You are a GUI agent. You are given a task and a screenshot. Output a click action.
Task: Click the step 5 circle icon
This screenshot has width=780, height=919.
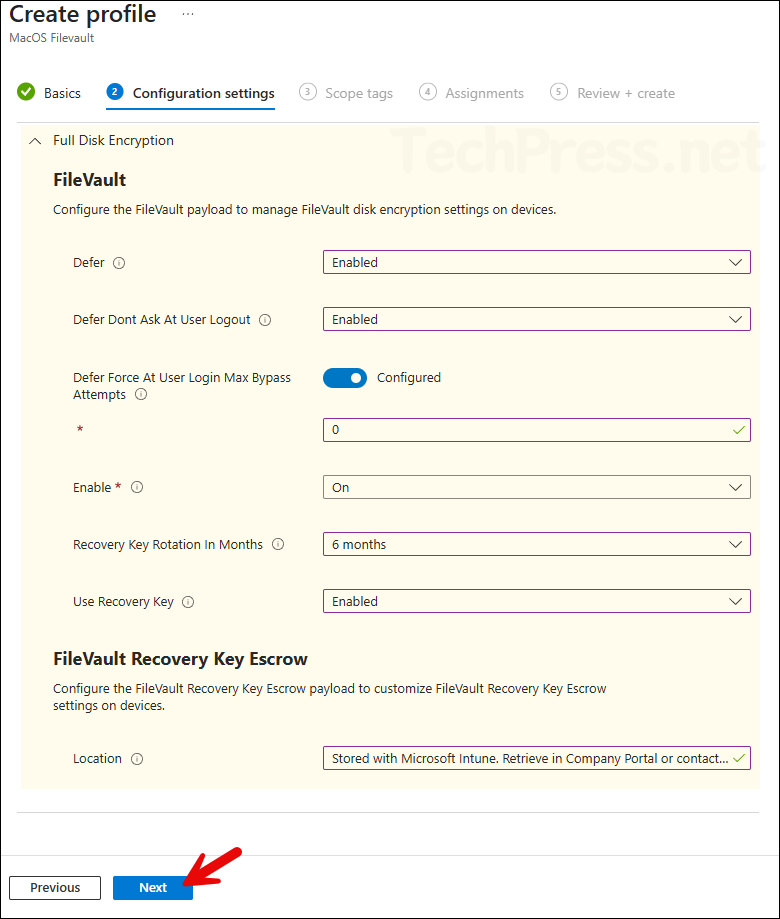coord(558,92)
